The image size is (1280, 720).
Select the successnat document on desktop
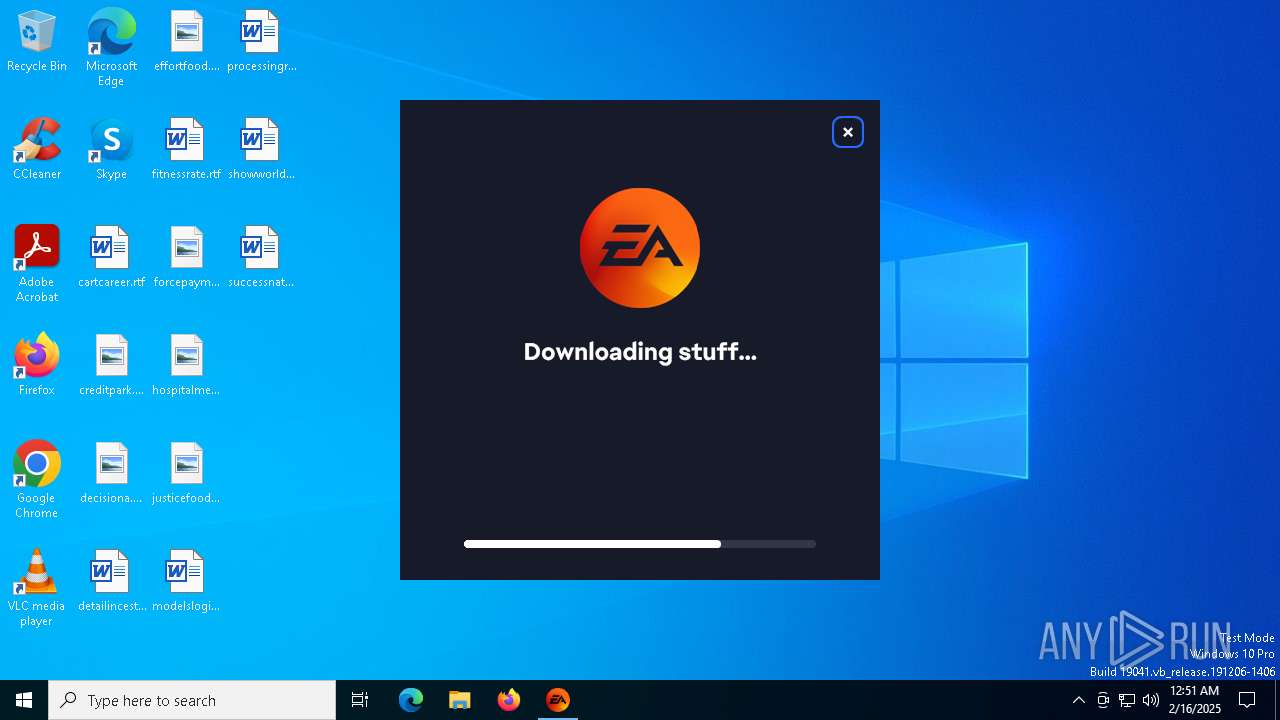[261, 258]
